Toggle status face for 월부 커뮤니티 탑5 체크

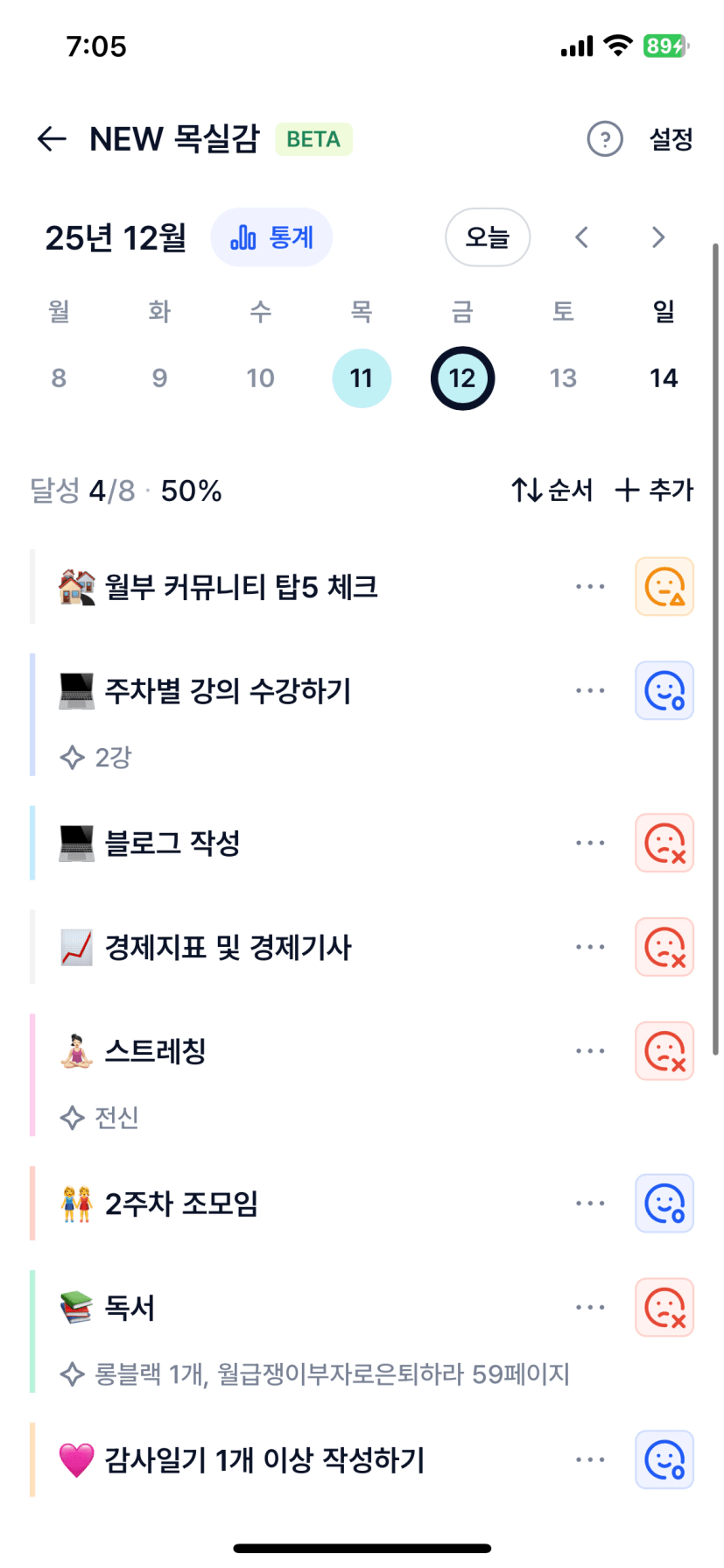(664, 587)
